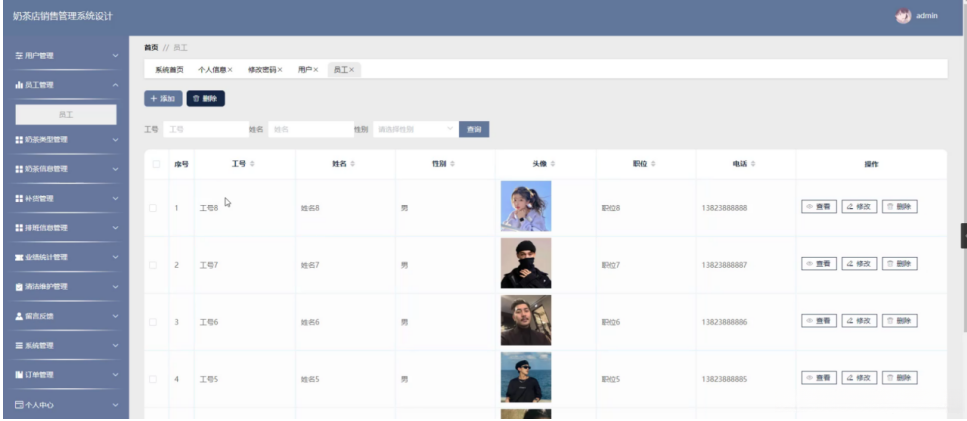The image size is (967, 421).
Task: Click 查看 for 工号6 row
Action: coord(819,321)
